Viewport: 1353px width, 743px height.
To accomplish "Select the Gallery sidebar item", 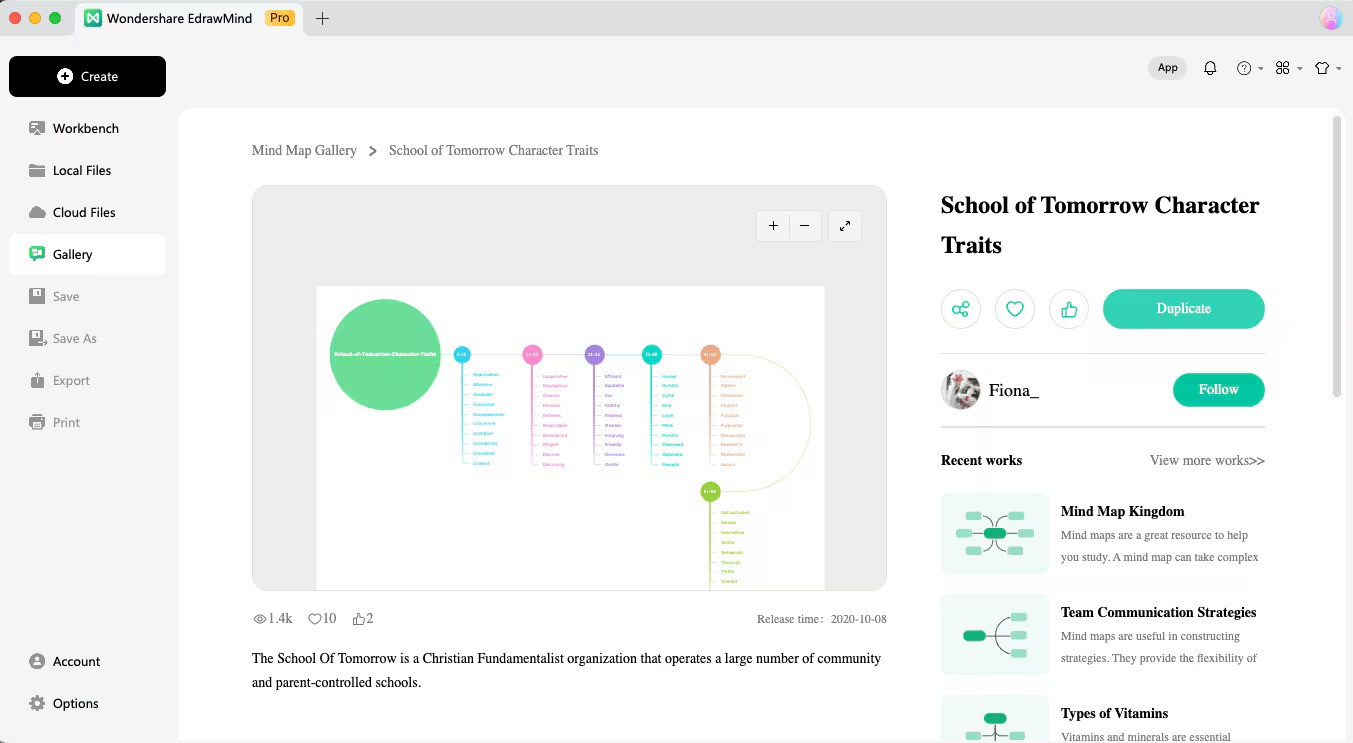I will click(x=87, y=254).
